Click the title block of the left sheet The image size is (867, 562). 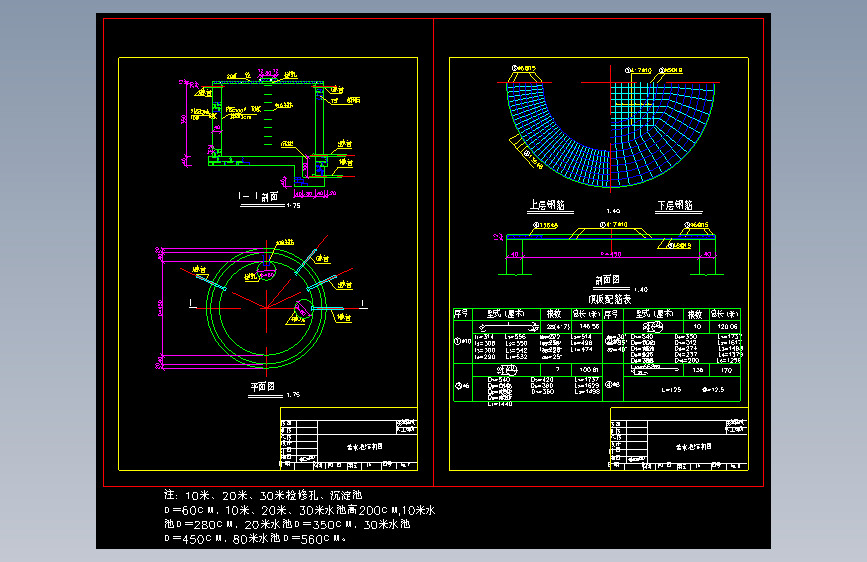tap(349, 439)
